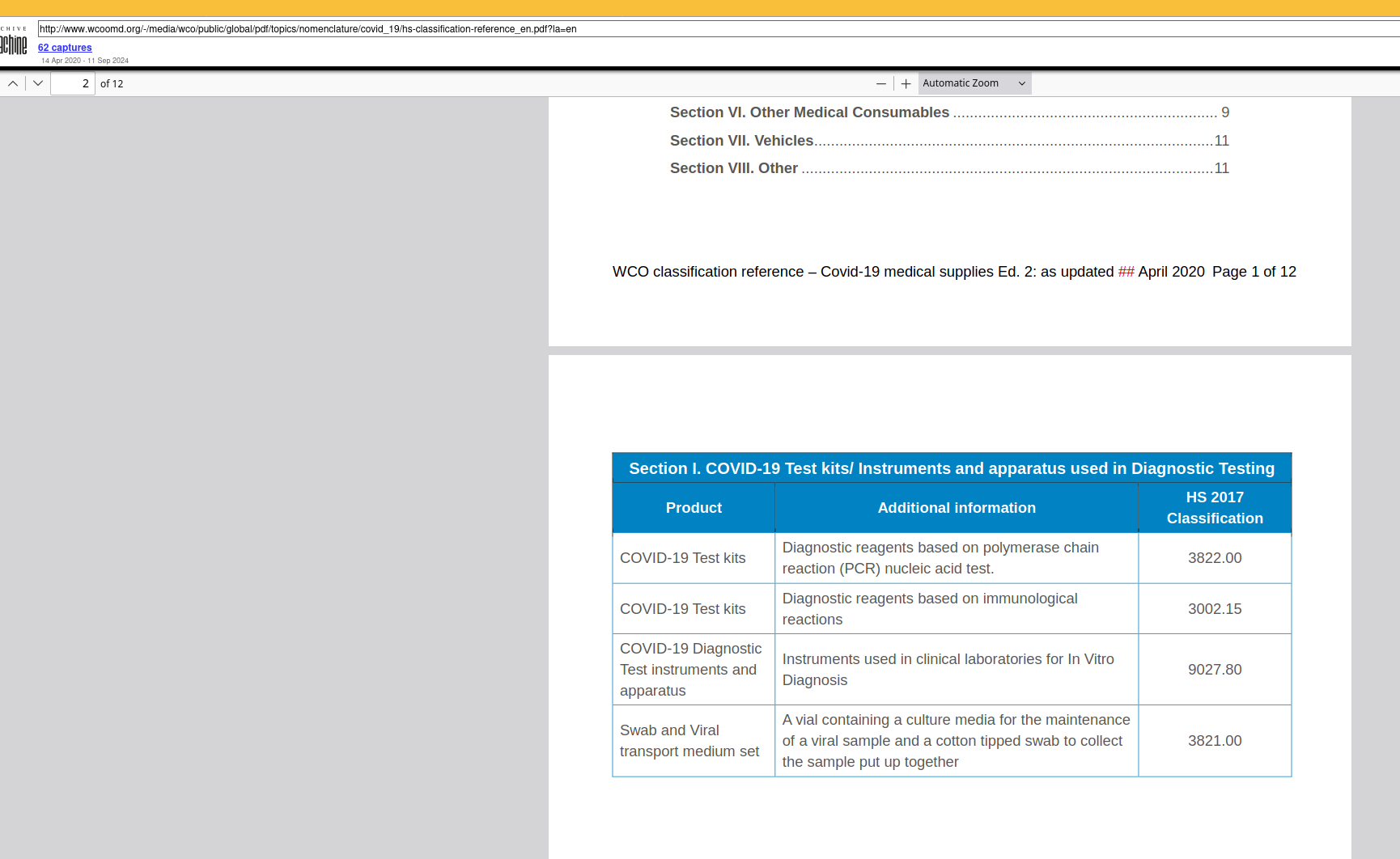The width and height of the screenshot is (1400, 859).
Task: Open the Section VIII. Other entry
Action: [949, 168]
